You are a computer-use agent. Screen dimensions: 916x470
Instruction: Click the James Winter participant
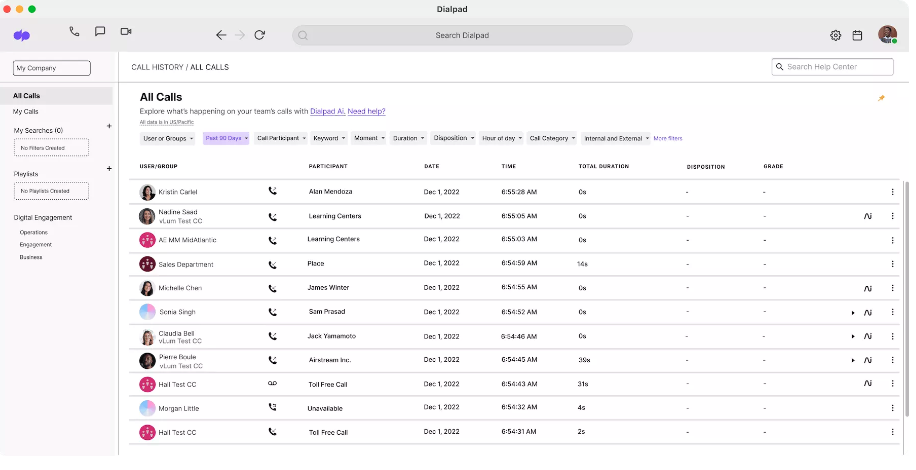(328, 288)
